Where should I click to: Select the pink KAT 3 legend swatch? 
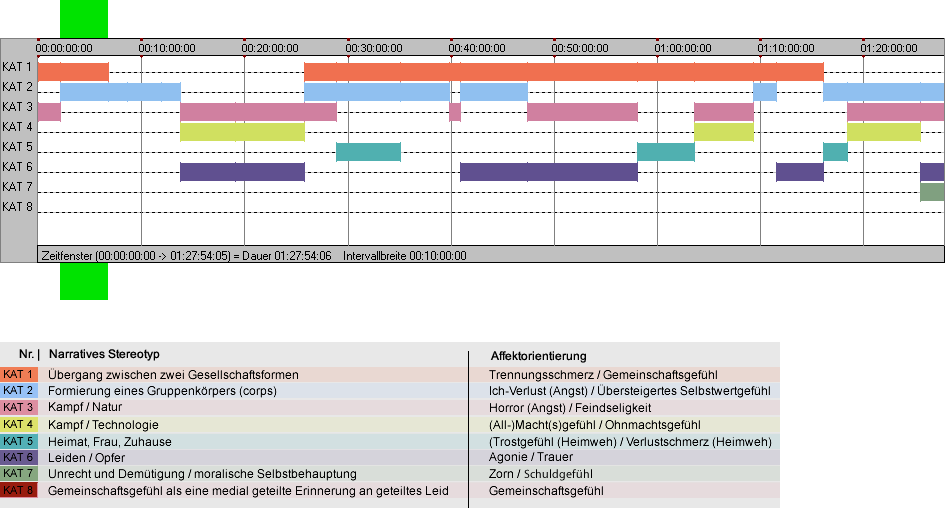coord(19,408)
